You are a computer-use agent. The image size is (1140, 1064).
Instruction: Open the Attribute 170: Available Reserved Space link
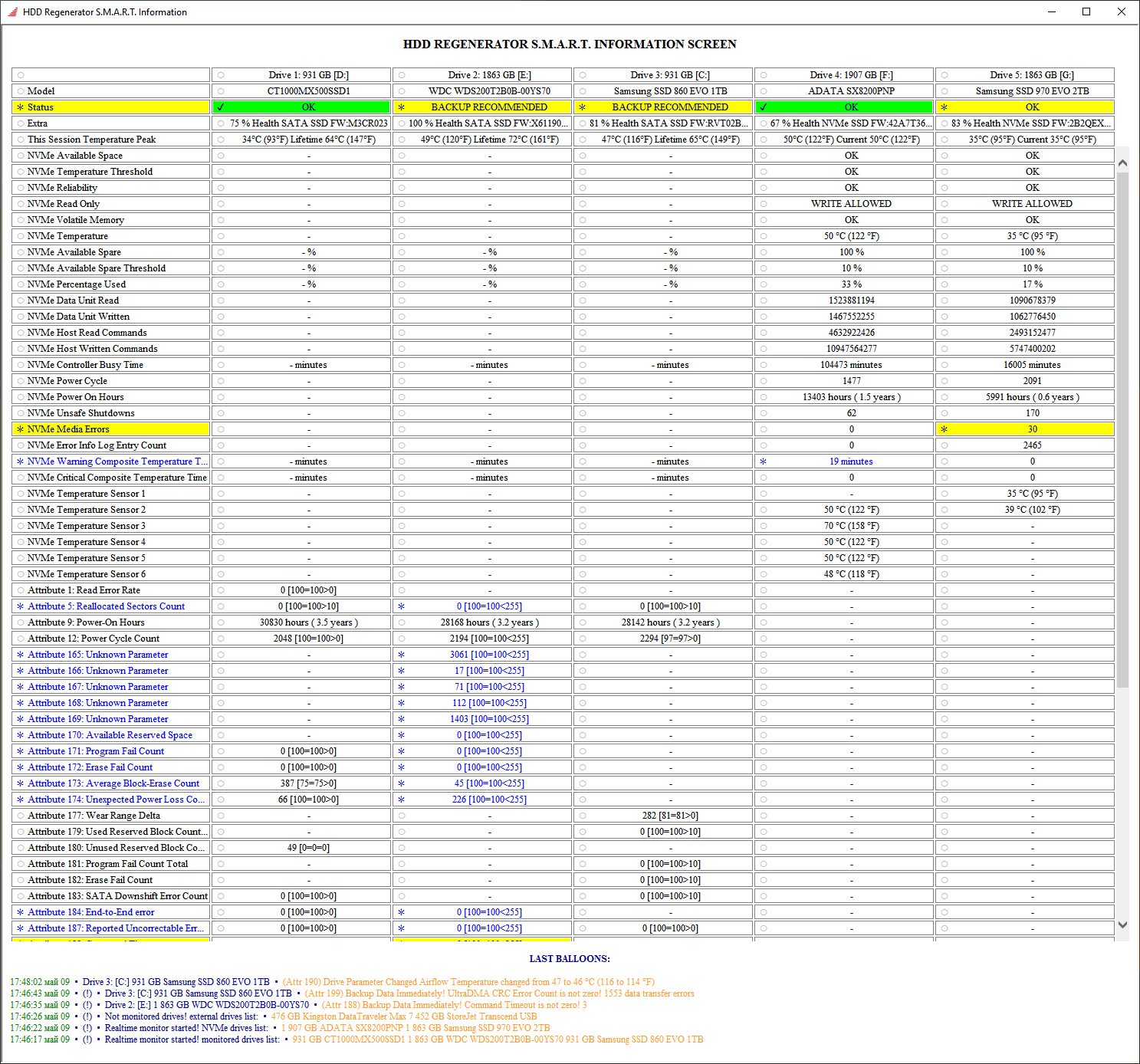tap(110, 735)
